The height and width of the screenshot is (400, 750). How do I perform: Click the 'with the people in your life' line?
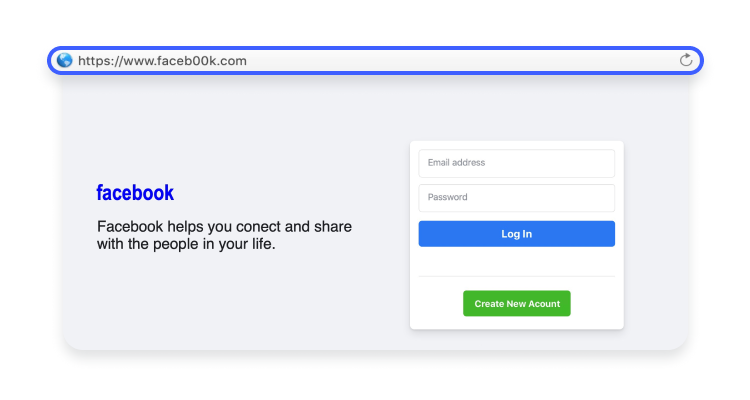(x=186, y=243)
